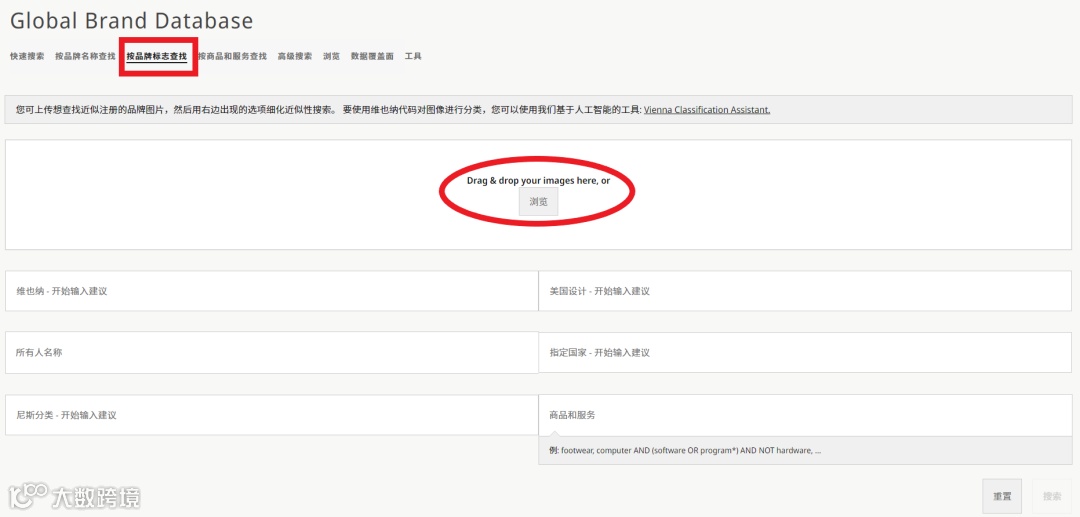Click the Global Brand Database title
1080x517 pixels.
pyautogui.click(x=132, y=21)
